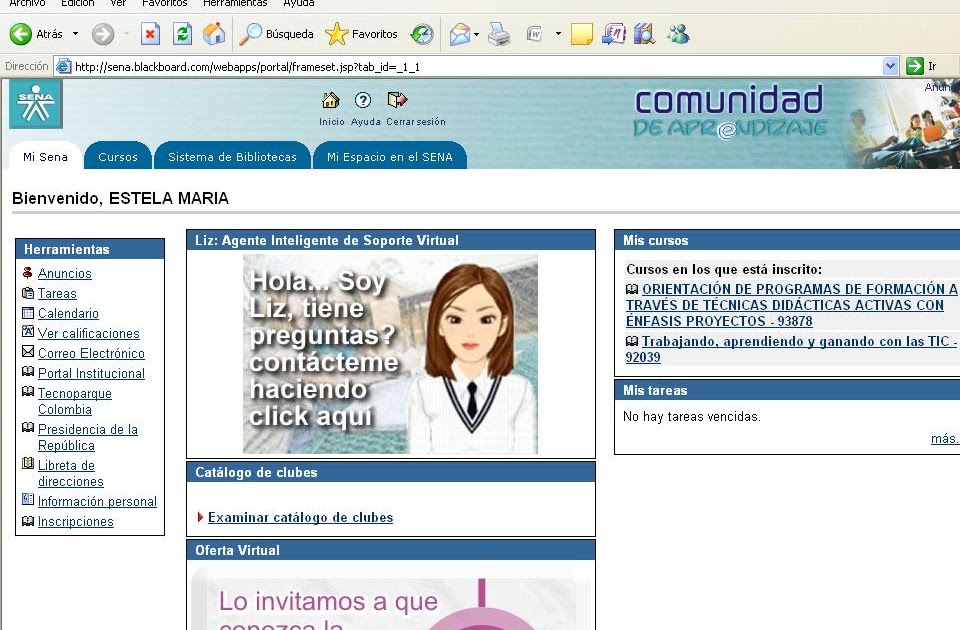
Task: Click the Correo Electrónico envelope icon
Action: point(28,351)
